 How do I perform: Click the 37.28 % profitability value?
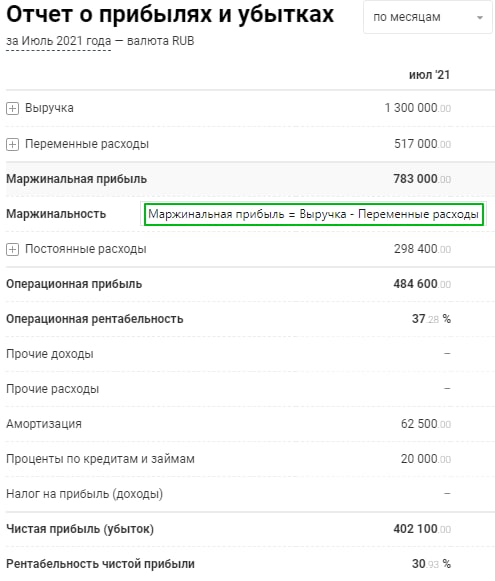pos(431,319)
